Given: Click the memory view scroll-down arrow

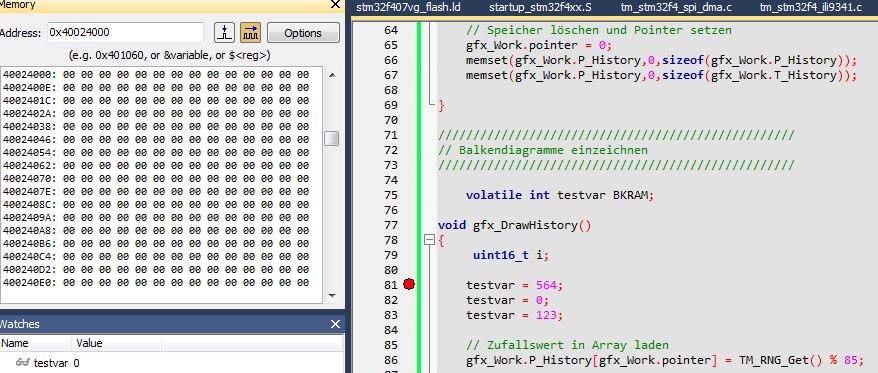Looking at the screenshot, I should [x=331, y=295].
